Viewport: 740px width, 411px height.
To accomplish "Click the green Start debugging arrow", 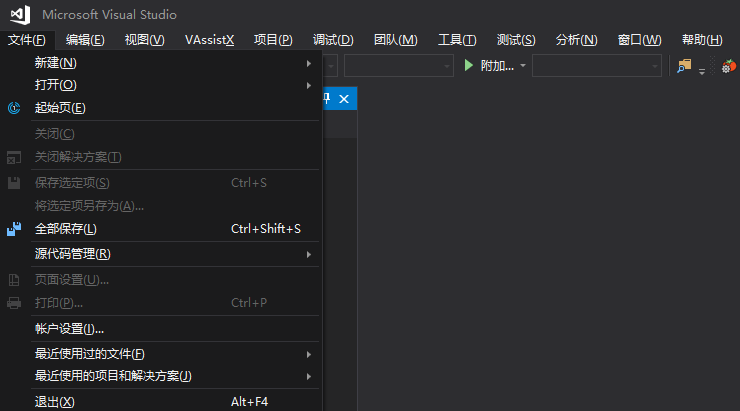I will 468,65.
